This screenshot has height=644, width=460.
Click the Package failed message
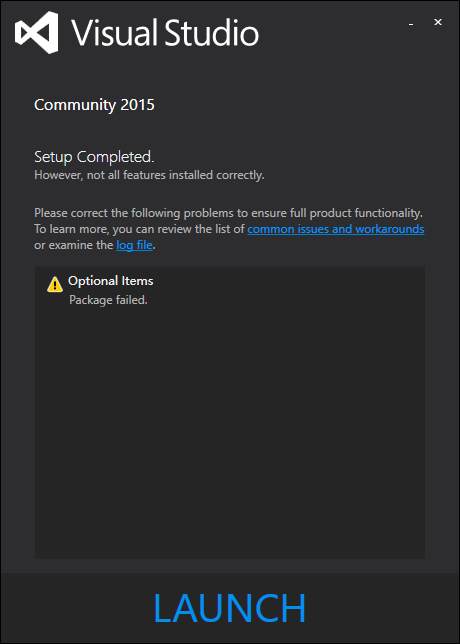tap(108, 300)
